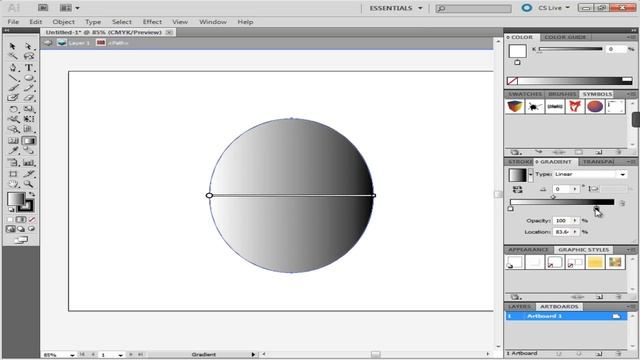
Task: Set paint mode to Gradient button
Action: point(21,220)
